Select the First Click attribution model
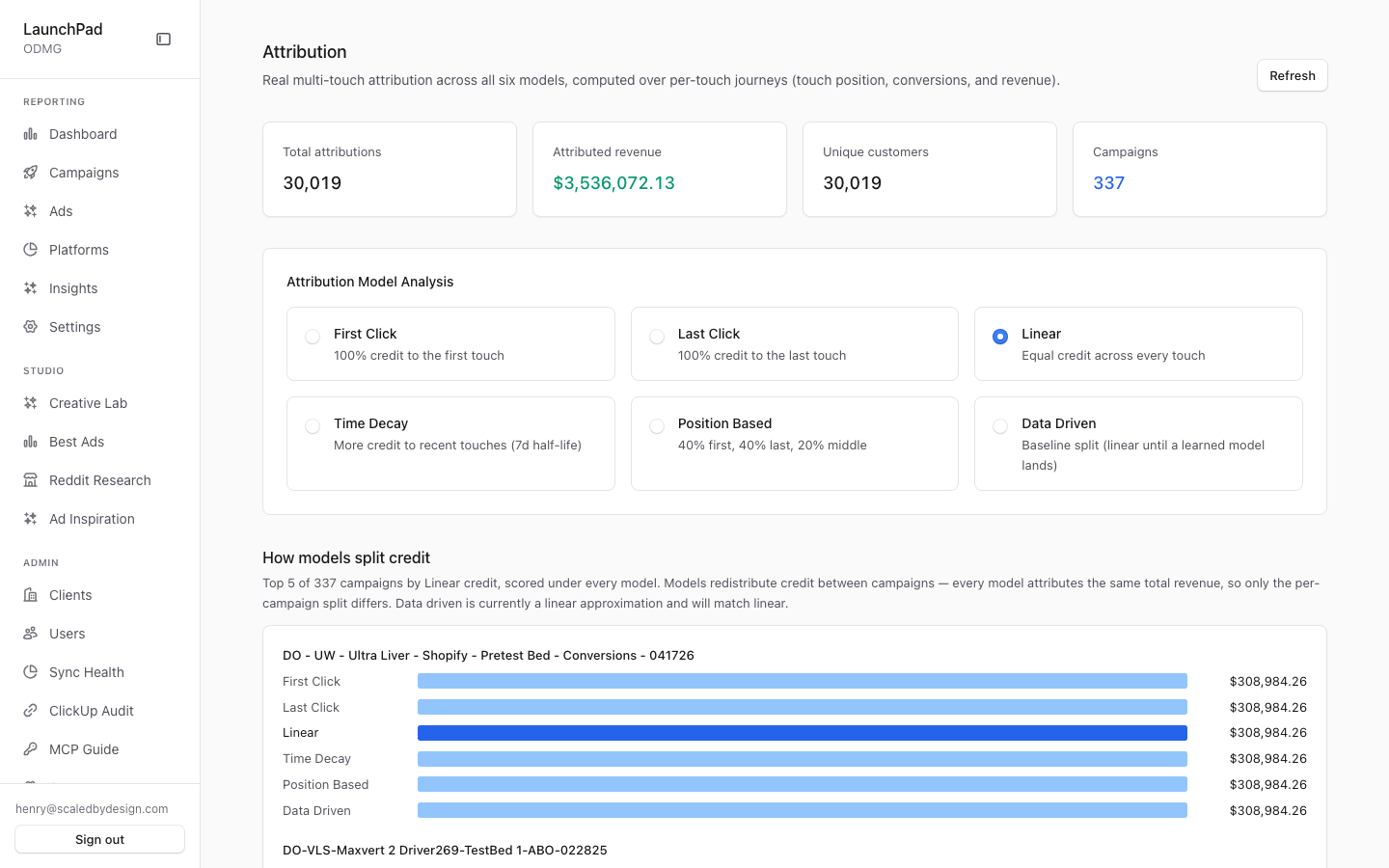The width and height of the screenshot is (1389, 868). click(x=450, y=344)
